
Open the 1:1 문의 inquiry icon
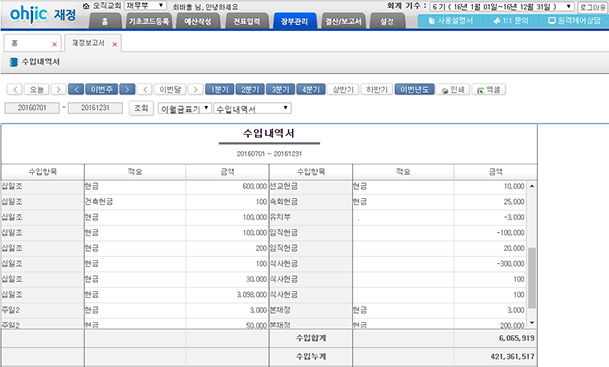coord(511,21)
